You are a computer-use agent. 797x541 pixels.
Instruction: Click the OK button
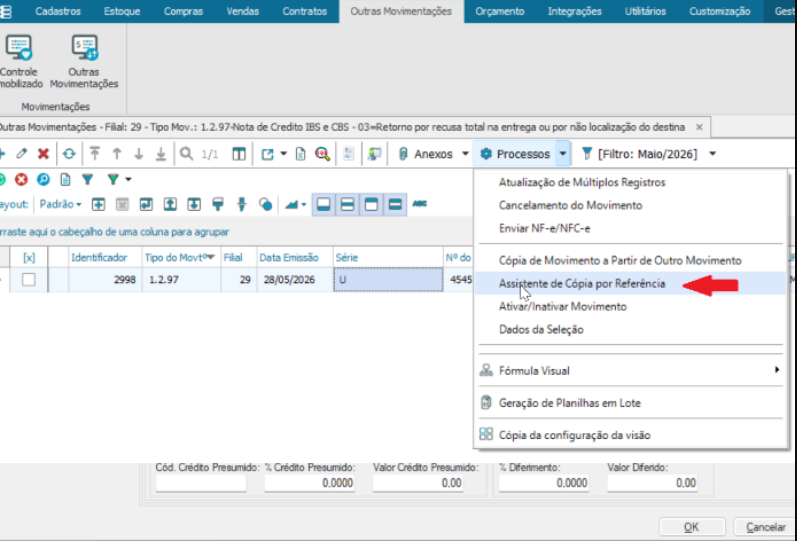(x=692, y=527)
